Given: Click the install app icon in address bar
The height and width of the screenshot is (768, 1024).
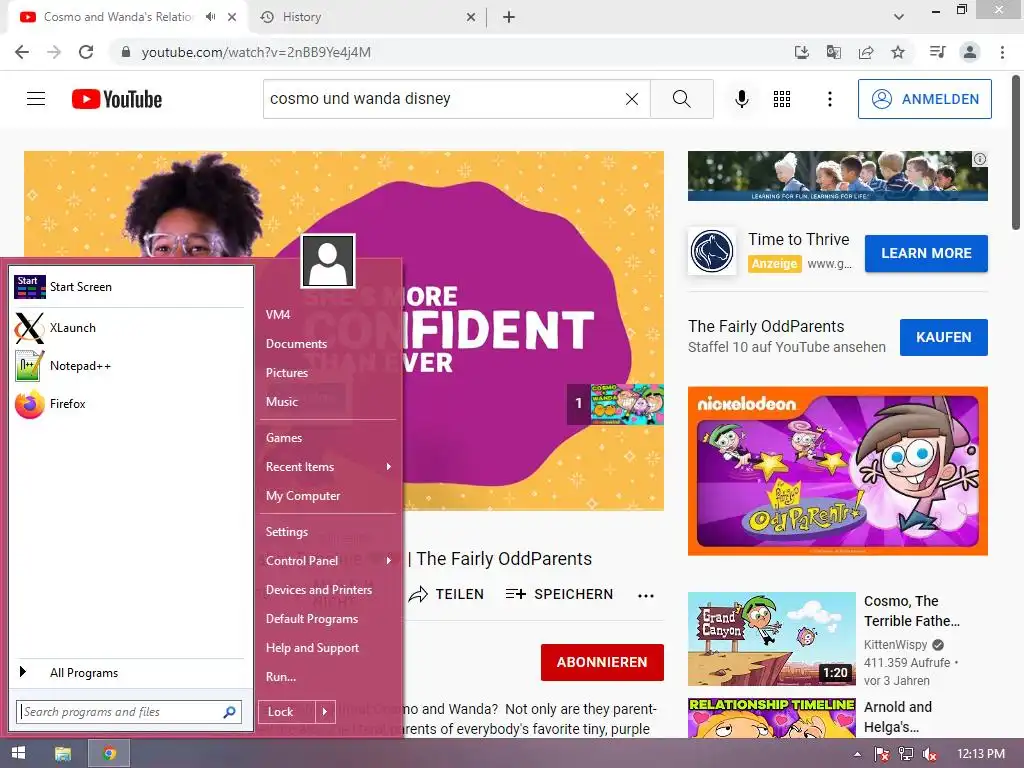Looking at the screenshot, I should (x=801, y=52).
